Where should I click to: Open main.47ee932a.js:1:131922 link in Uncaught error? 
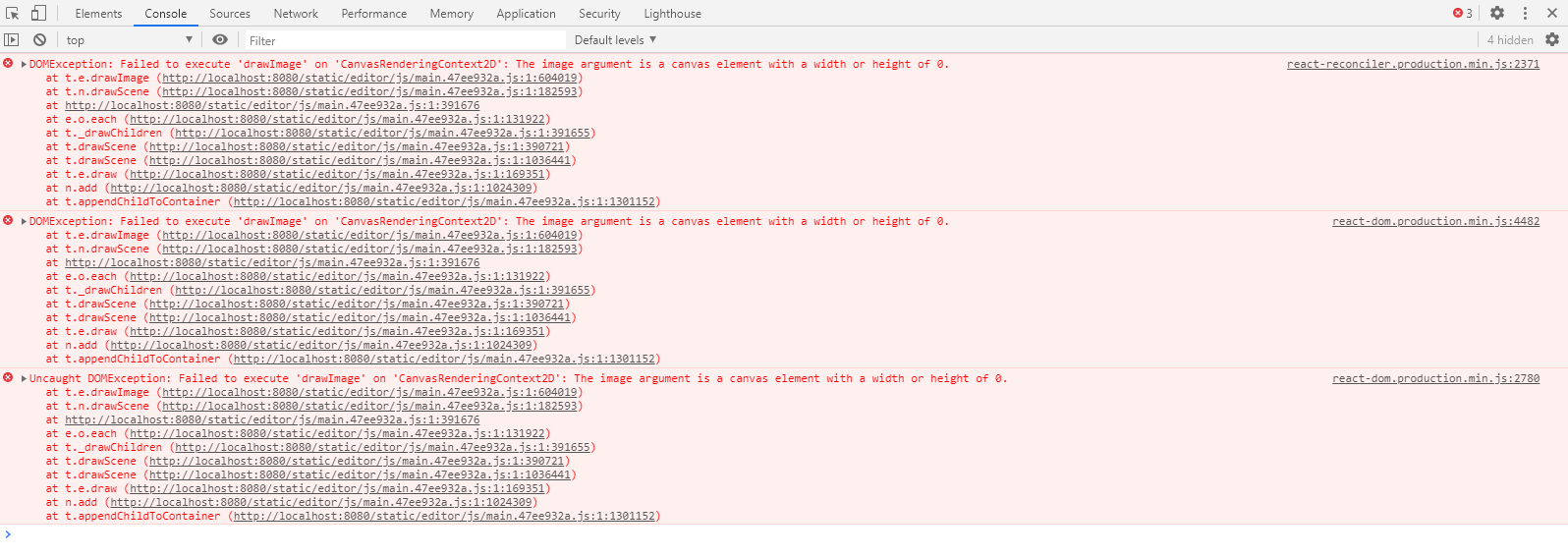[x=337, y=433]
